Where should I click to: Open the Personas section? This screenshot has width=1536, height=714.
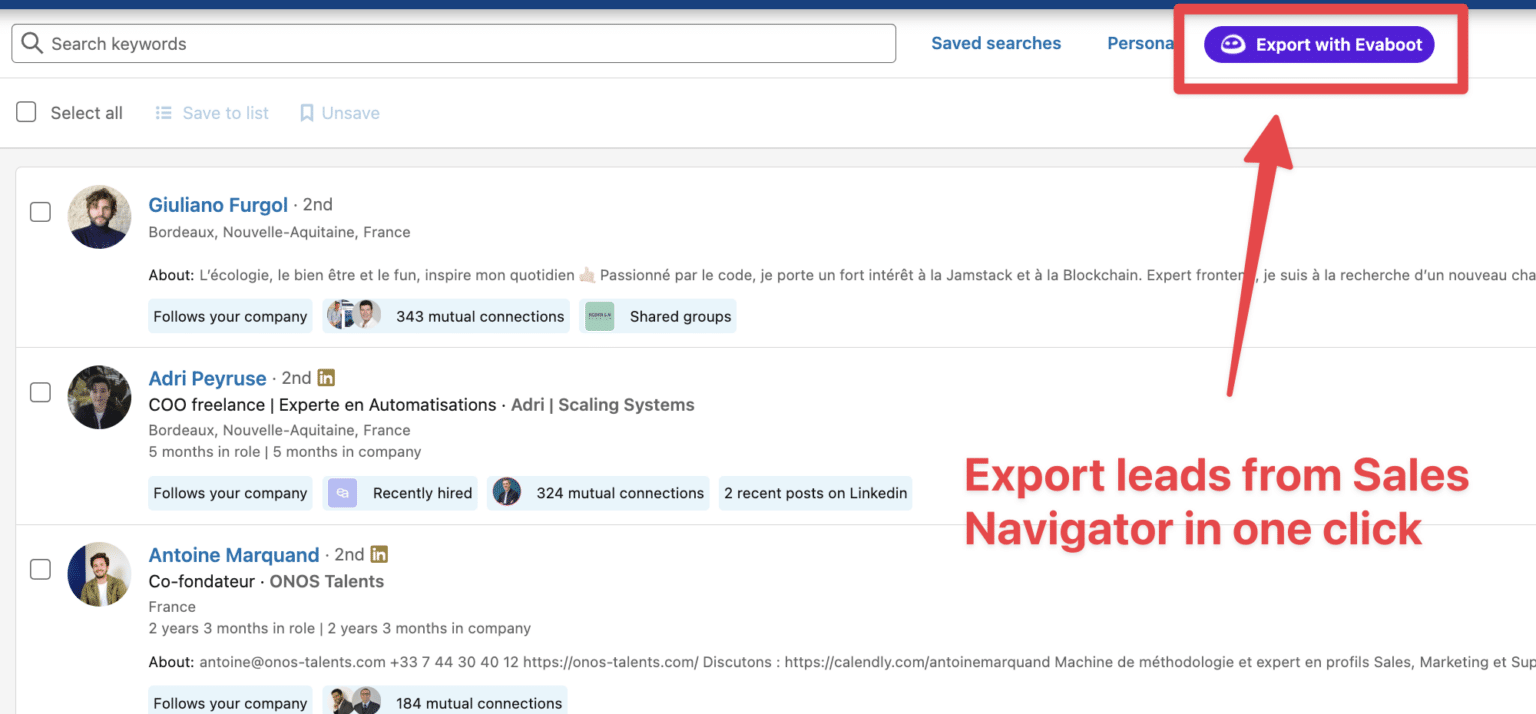[x=1140, y=43]
